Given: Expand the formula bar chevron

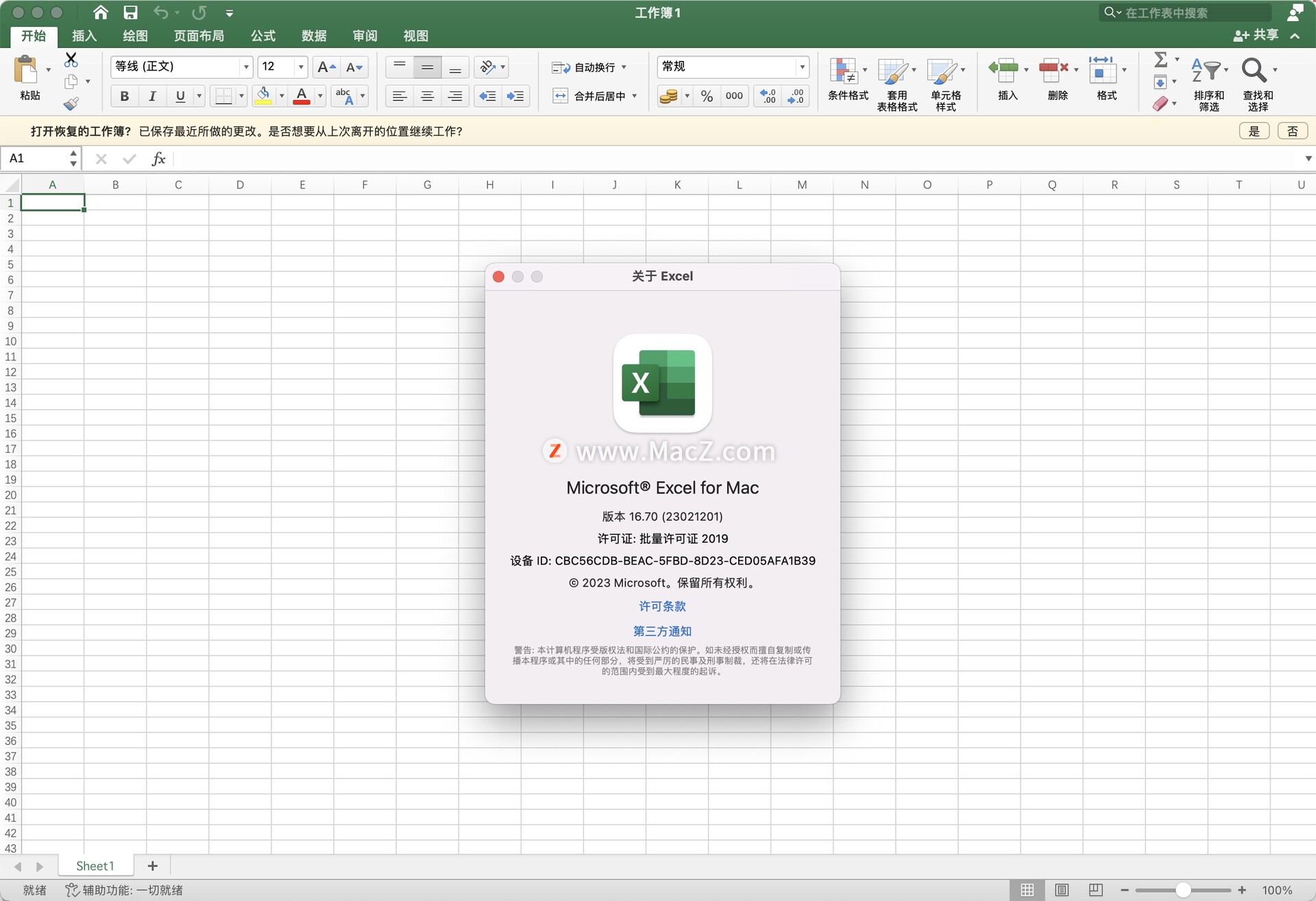Looking at the screenshot, I should pos(1308,159).
